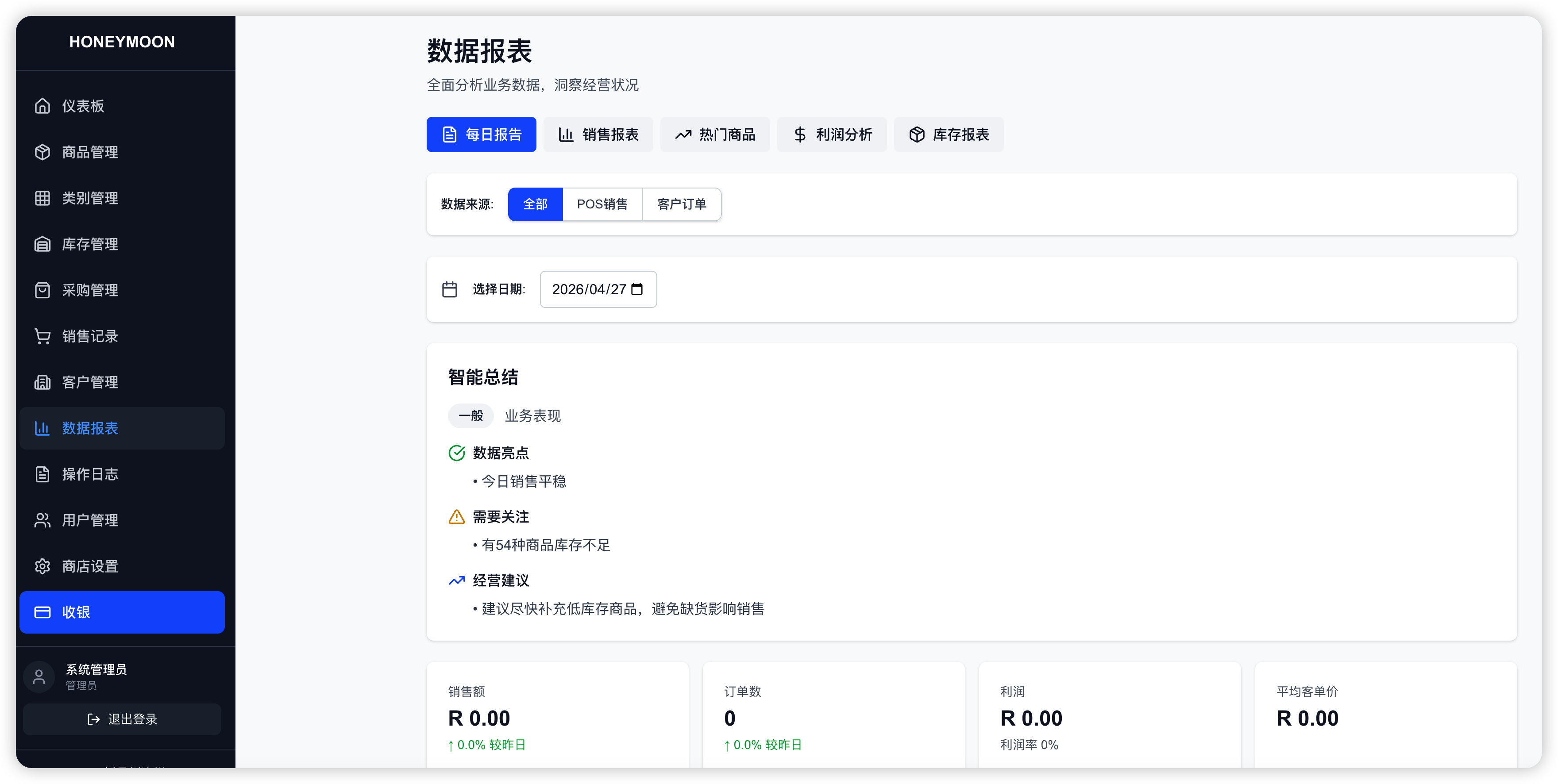Select 全部 data source option
1558x784 pixels.
(535, 204)
